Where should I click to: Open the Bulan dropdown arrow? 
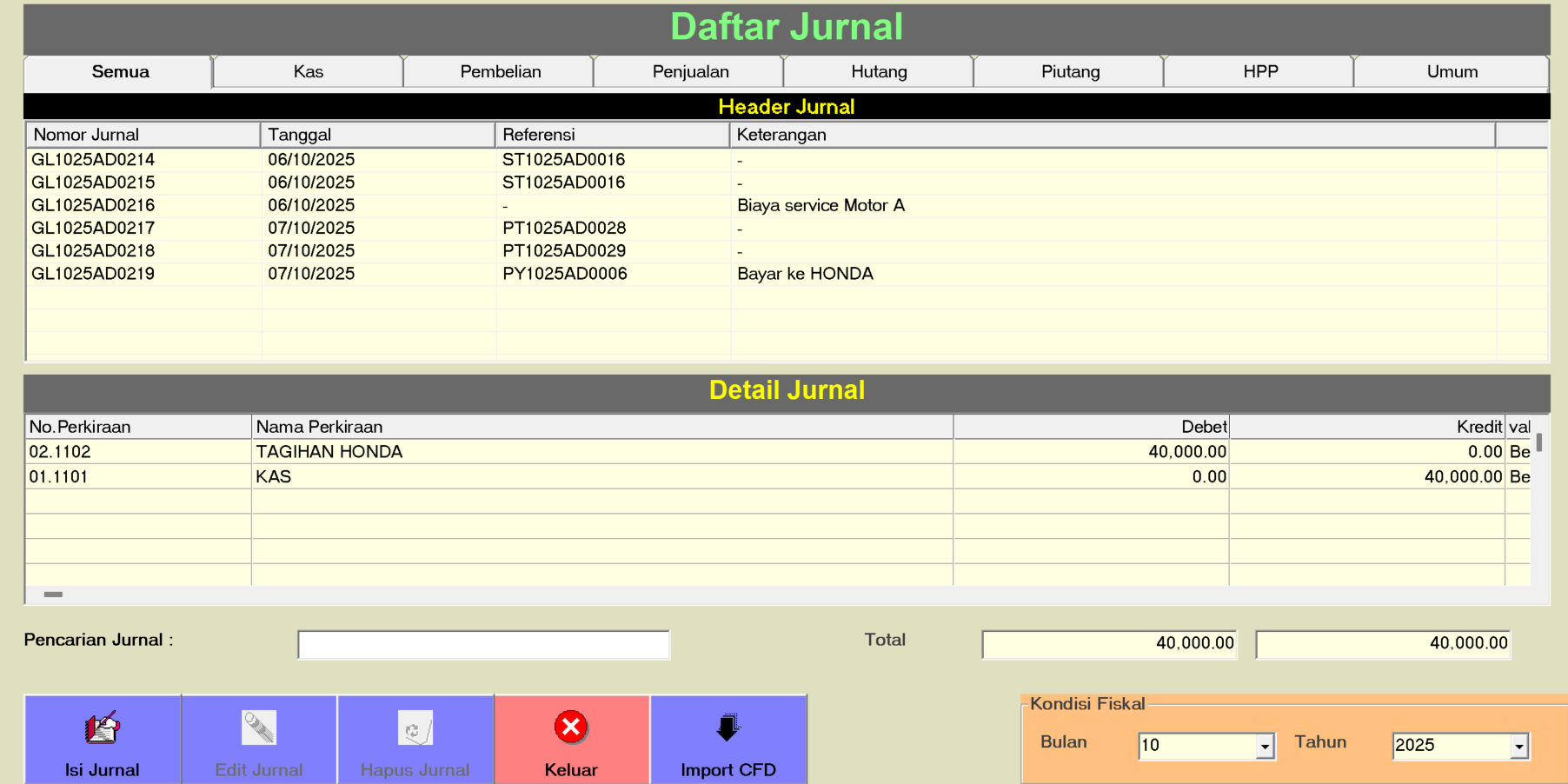coord(1265,746)
